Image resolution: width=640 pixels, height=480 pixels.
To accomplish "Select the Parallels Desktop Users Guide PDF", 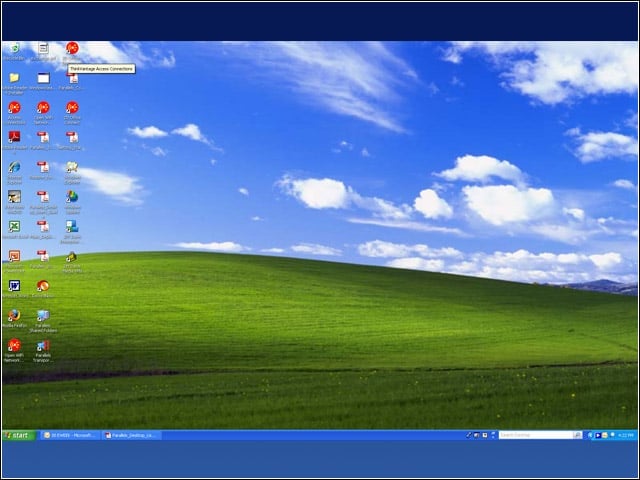I will 43,196.
